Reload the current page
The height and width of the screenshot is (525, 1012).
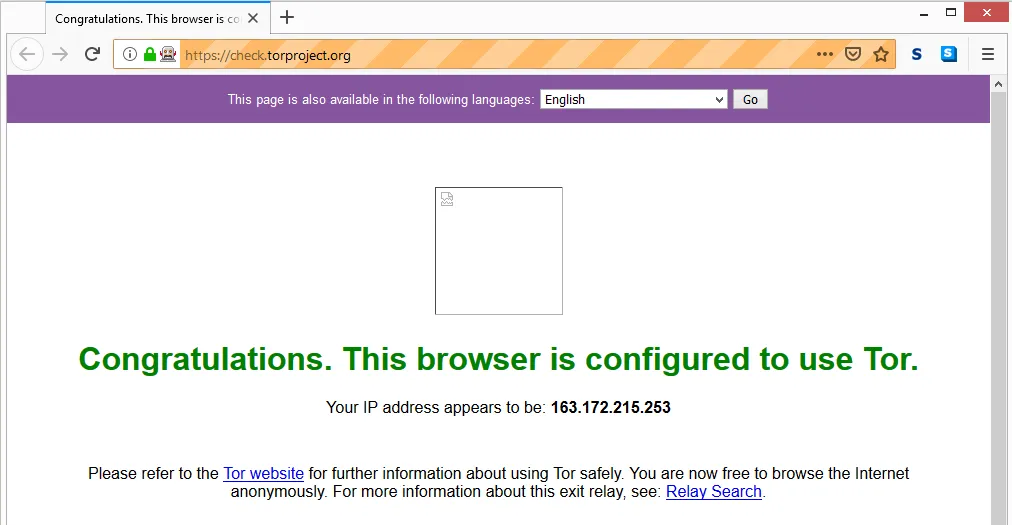(92, 54)
